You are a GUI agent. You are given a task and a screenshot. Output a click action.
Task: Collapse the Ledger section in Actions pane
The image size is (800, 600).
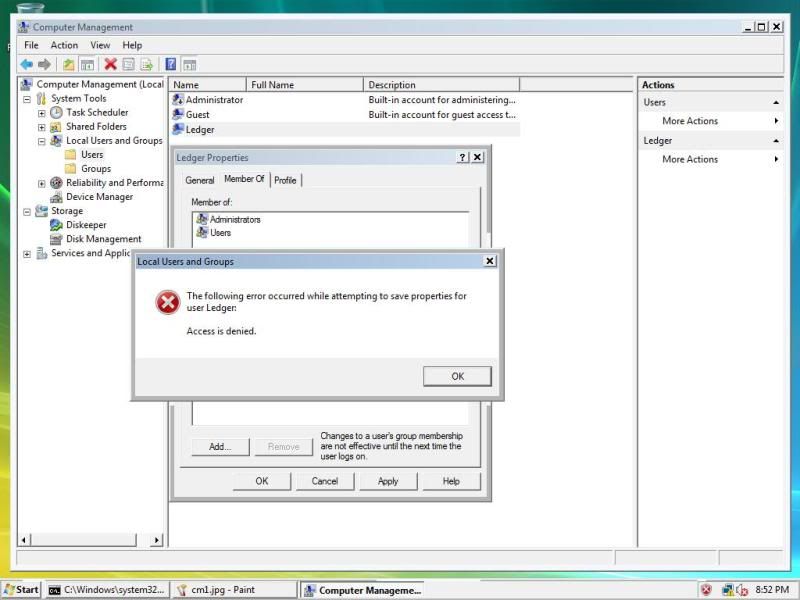coord(776,141)
